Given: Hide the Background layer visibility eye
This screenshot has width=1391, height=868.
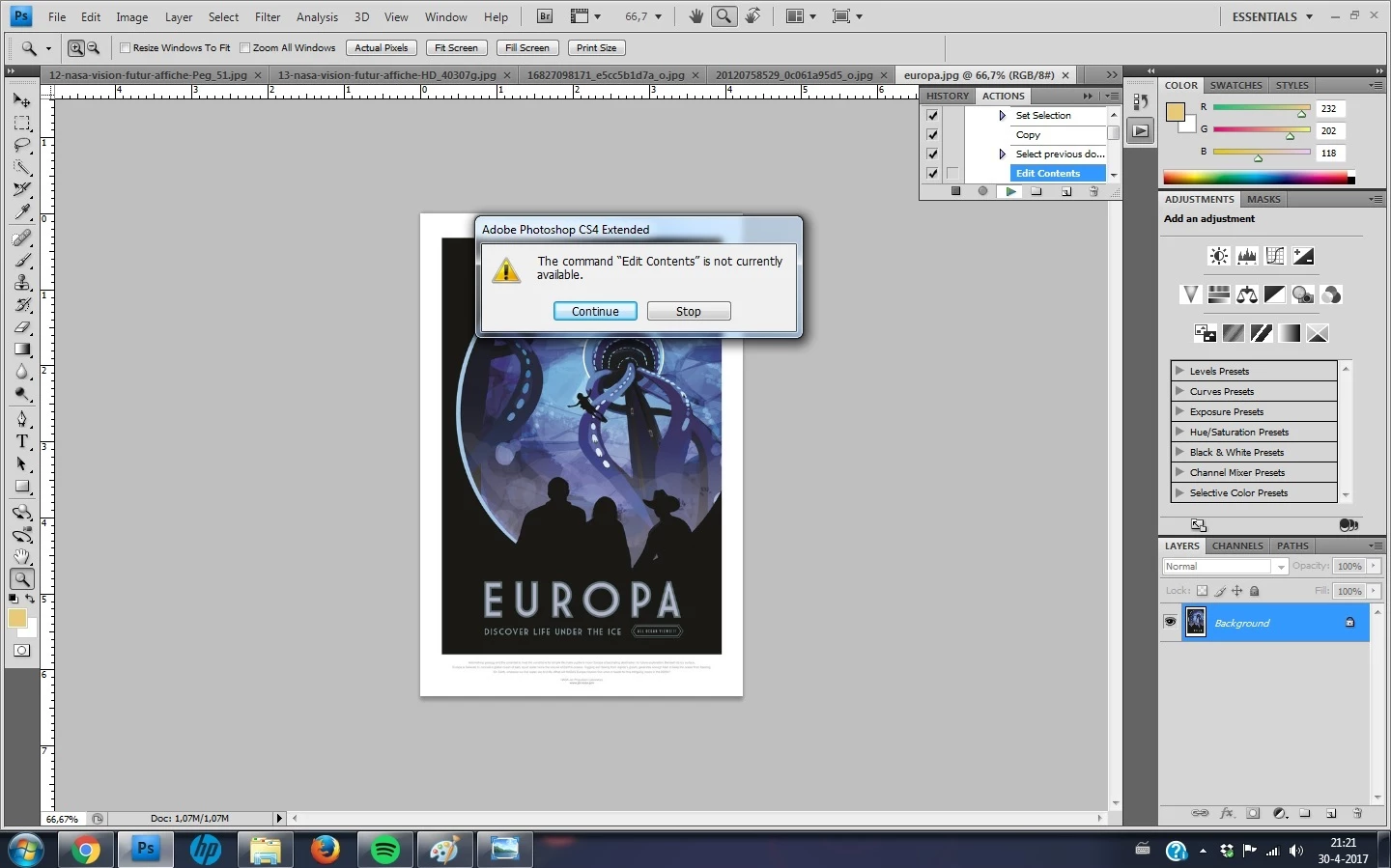Looking at the screenshot, I should point(1171,623).
